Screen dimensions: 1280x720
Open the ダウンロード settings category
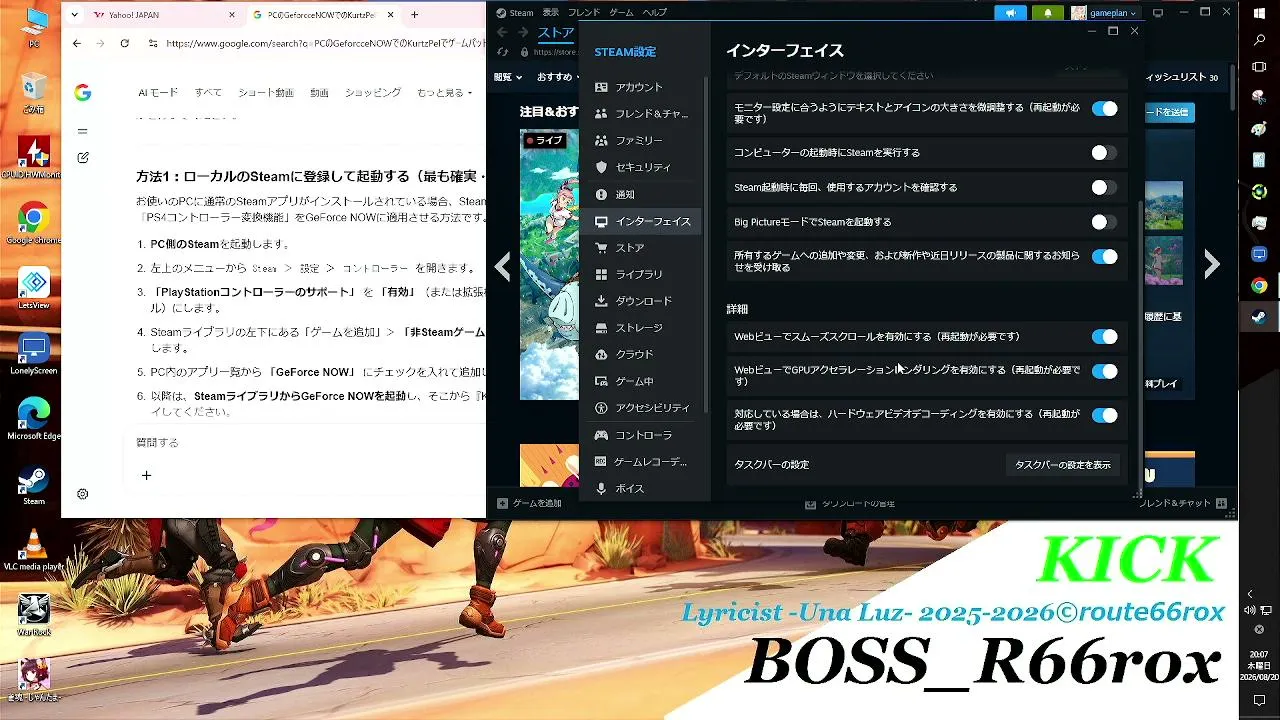pos(640,301)
